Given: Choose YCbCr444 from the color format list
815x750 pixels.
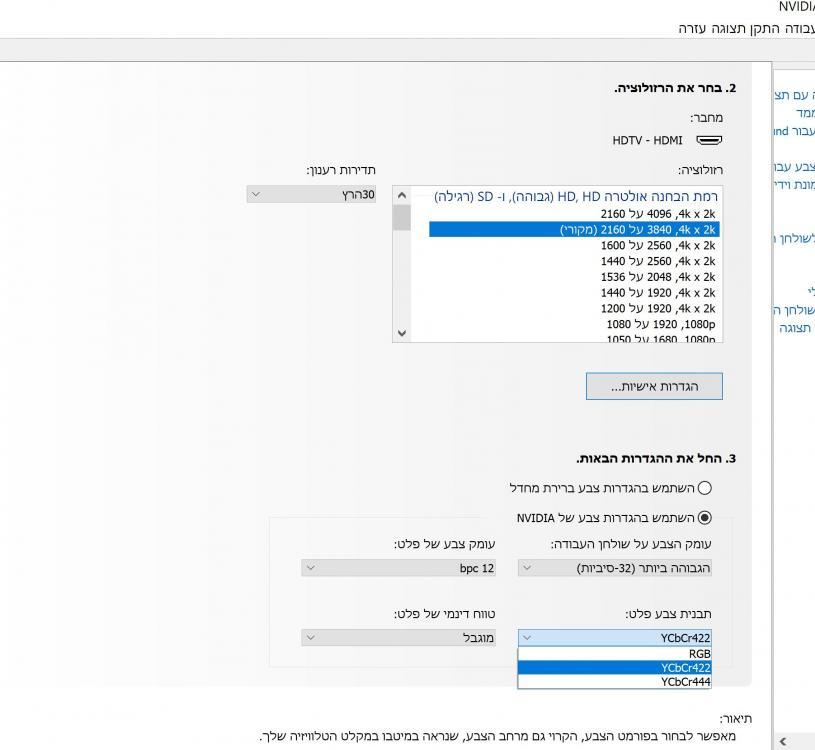Looking at the screenshot, I should pyautogui.click(x=614, y=682).
